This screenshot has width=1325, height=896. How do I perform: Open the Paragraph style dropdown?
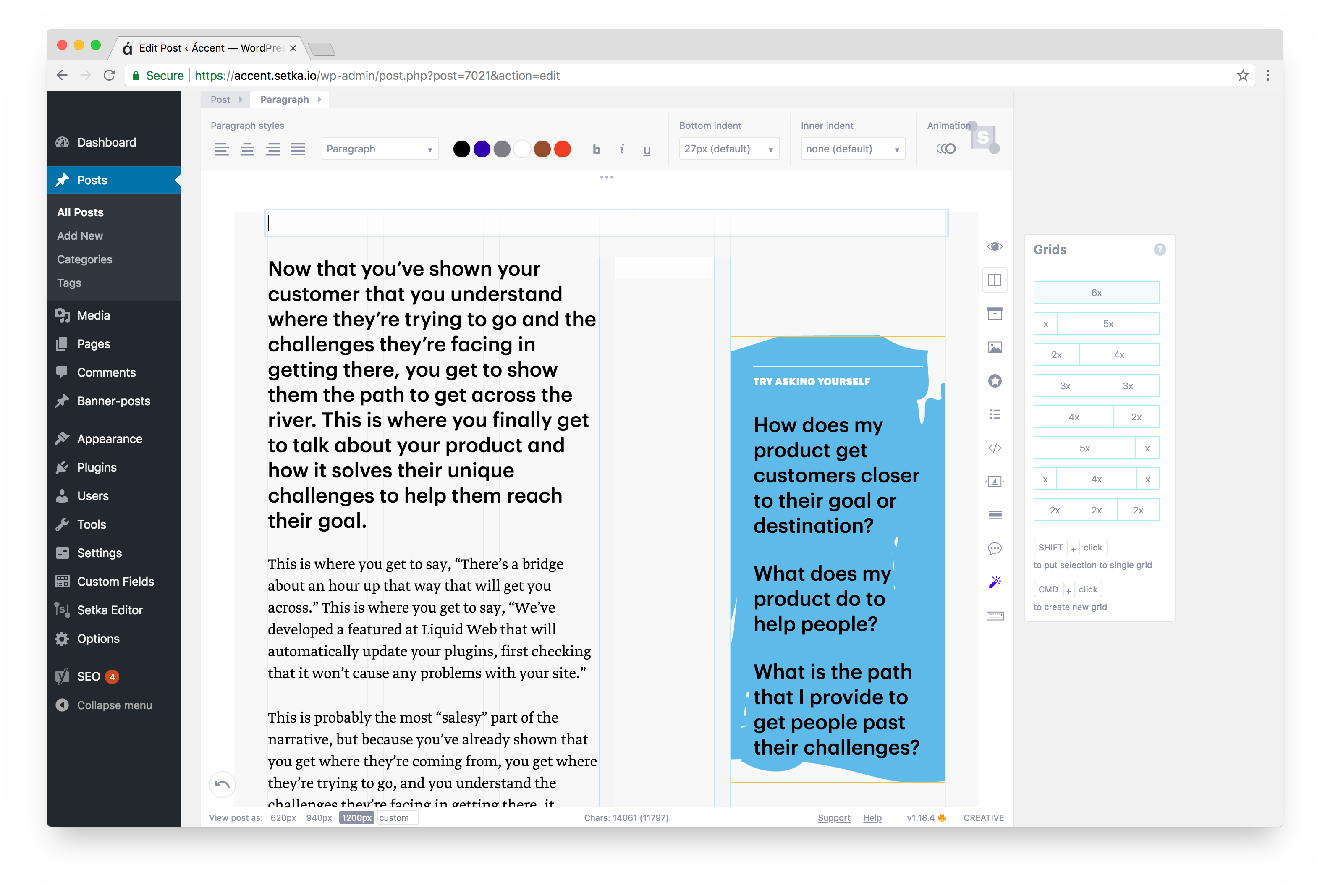point(379,148)
